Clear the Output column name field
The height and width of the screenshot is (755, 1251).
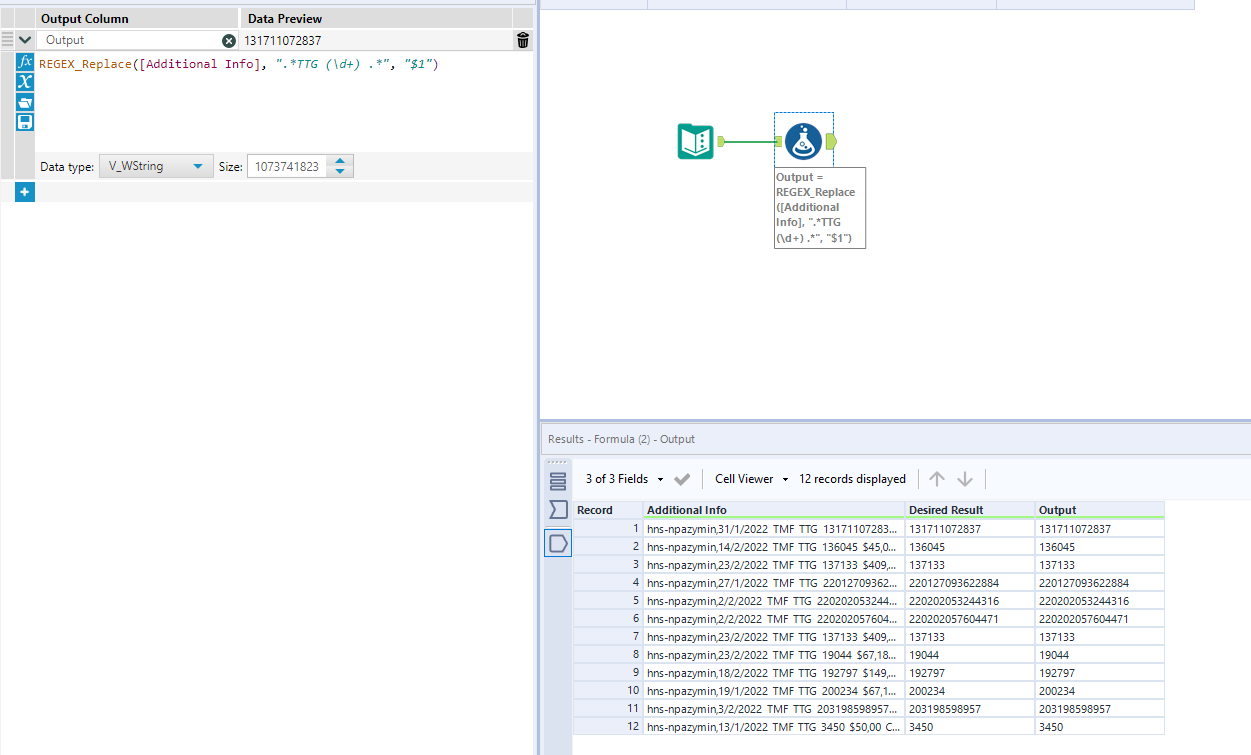click(229, 41)
